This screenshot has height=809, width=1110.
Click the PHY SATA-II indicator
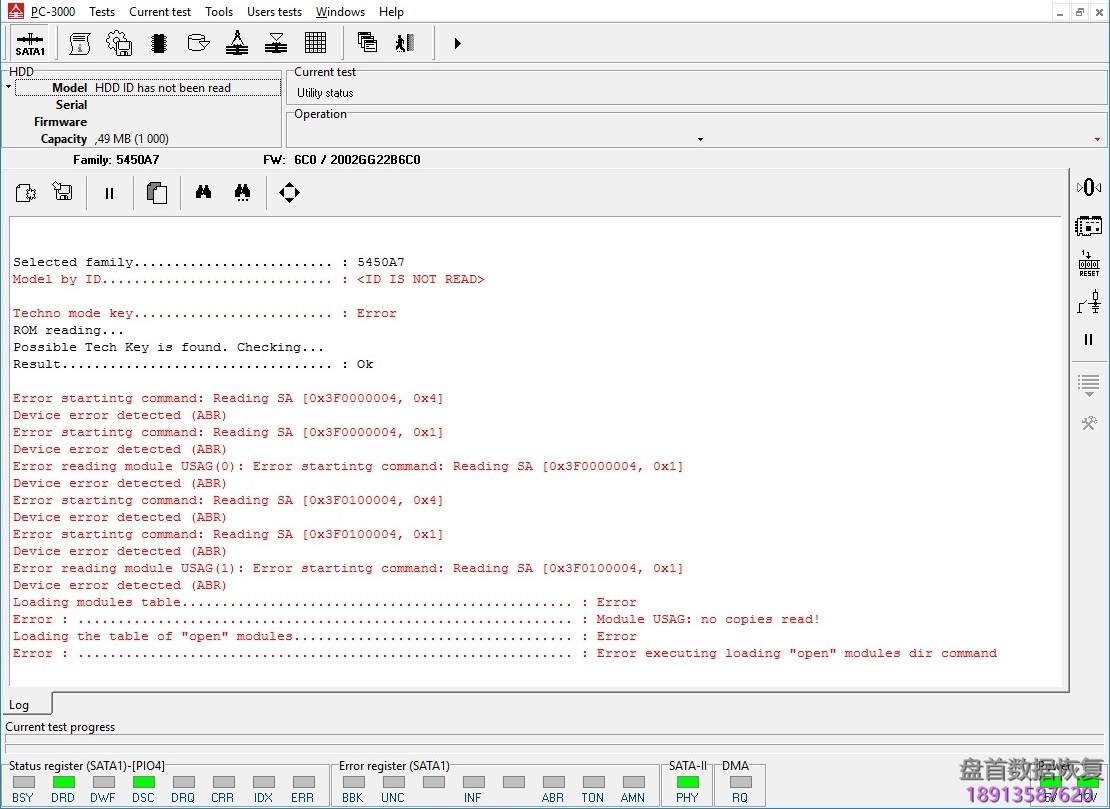pos(687,783)
